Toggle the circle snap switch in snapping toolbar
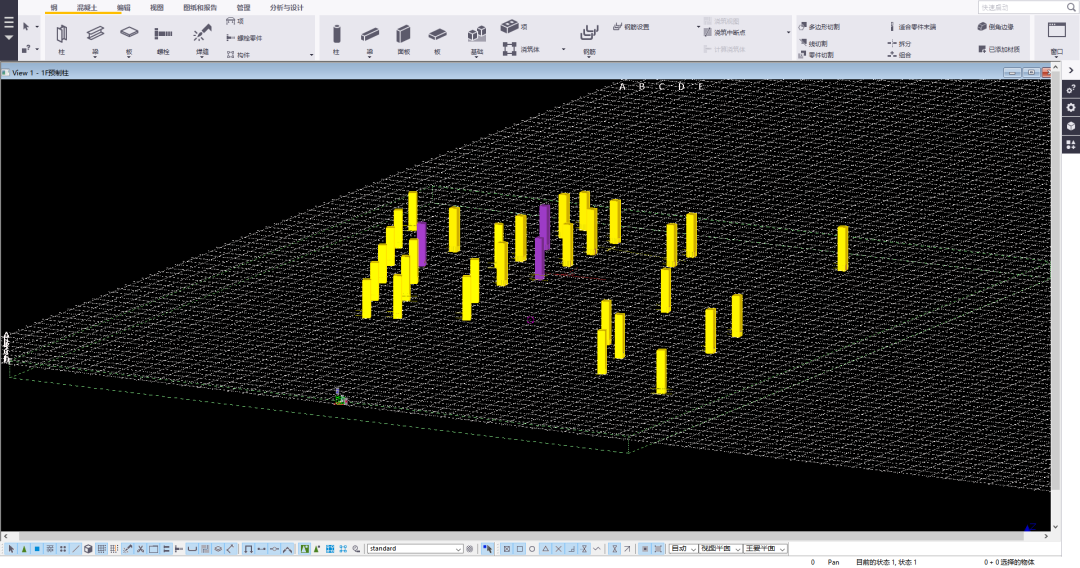Image resolution: width=1080 pixels, height=568 pixels. 532,549
